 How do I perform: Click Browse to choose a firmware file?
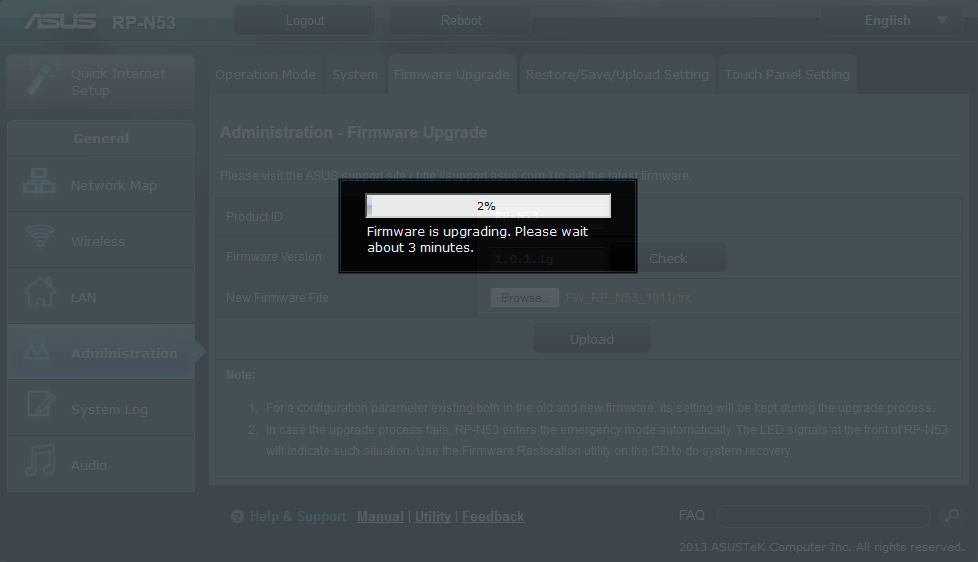(x=524, y=298)
